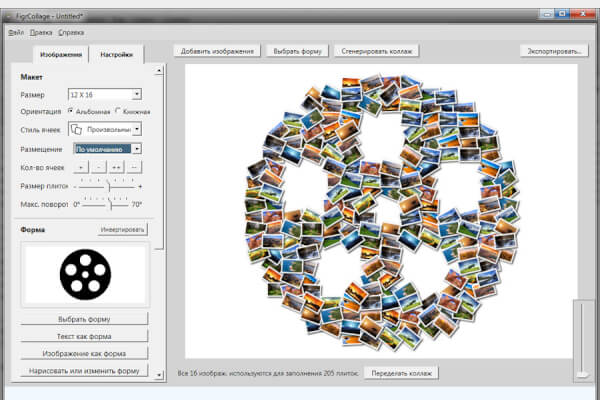Click Сгенерировать коллаж button
600x400 pixels.
(x=377, y=51)
